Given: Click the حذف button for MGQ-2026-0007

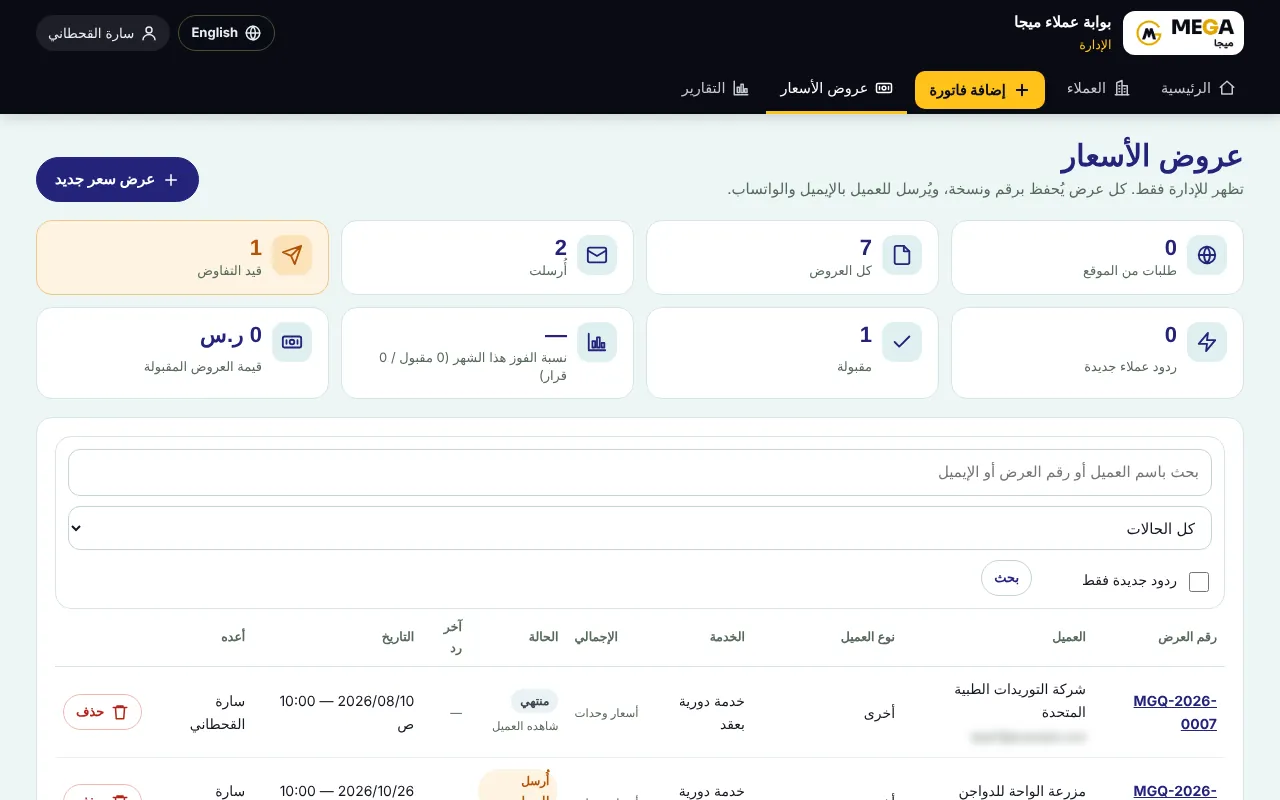Looking at the screenshot, I should tap(102, 712).
